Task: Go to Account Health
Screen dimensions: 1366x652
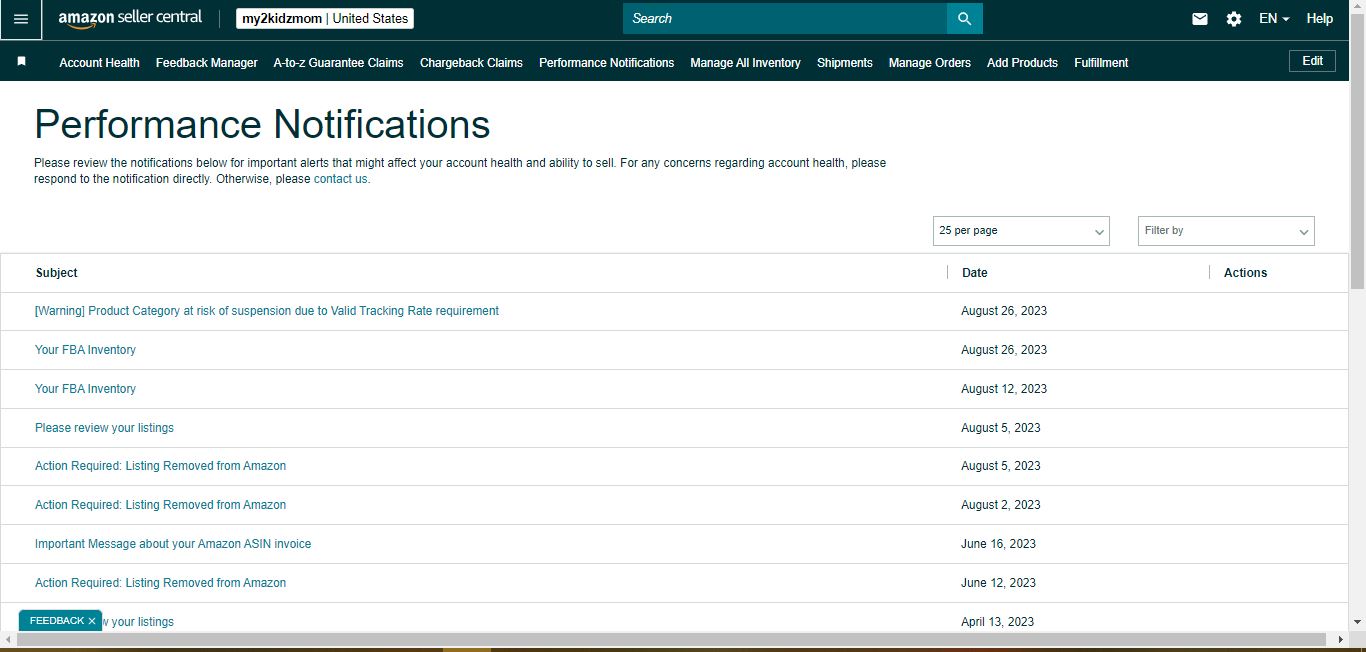Action: [99, 62]
